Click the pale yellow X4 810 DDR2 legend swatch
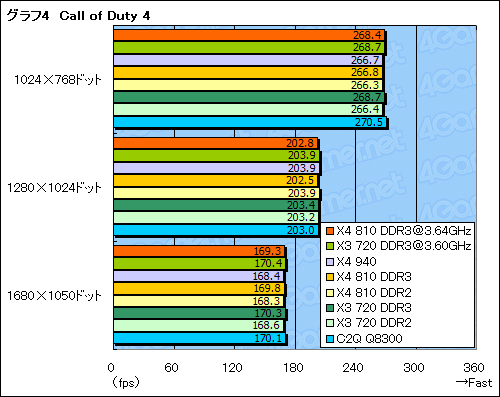 pos(330,293)
